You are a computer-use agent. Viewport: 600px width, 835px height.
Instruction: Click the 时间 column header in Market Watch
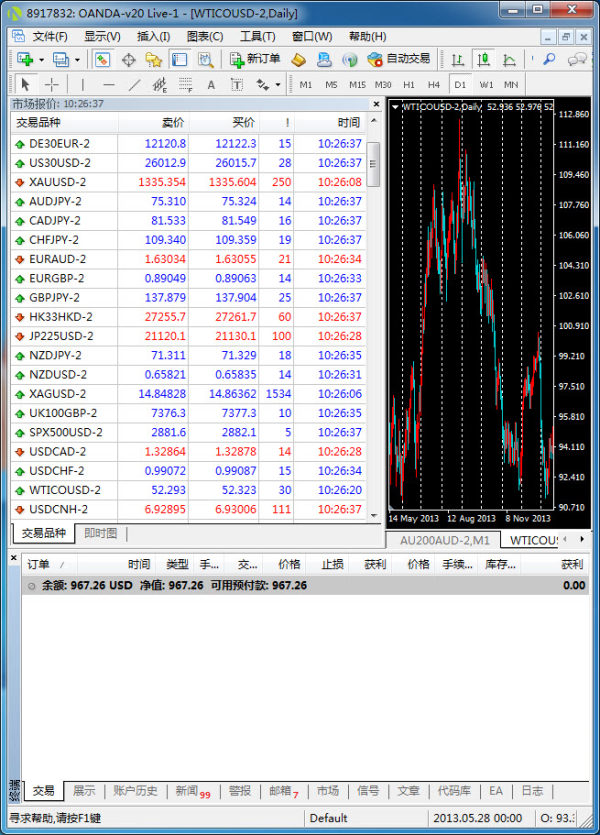[348, 123]
